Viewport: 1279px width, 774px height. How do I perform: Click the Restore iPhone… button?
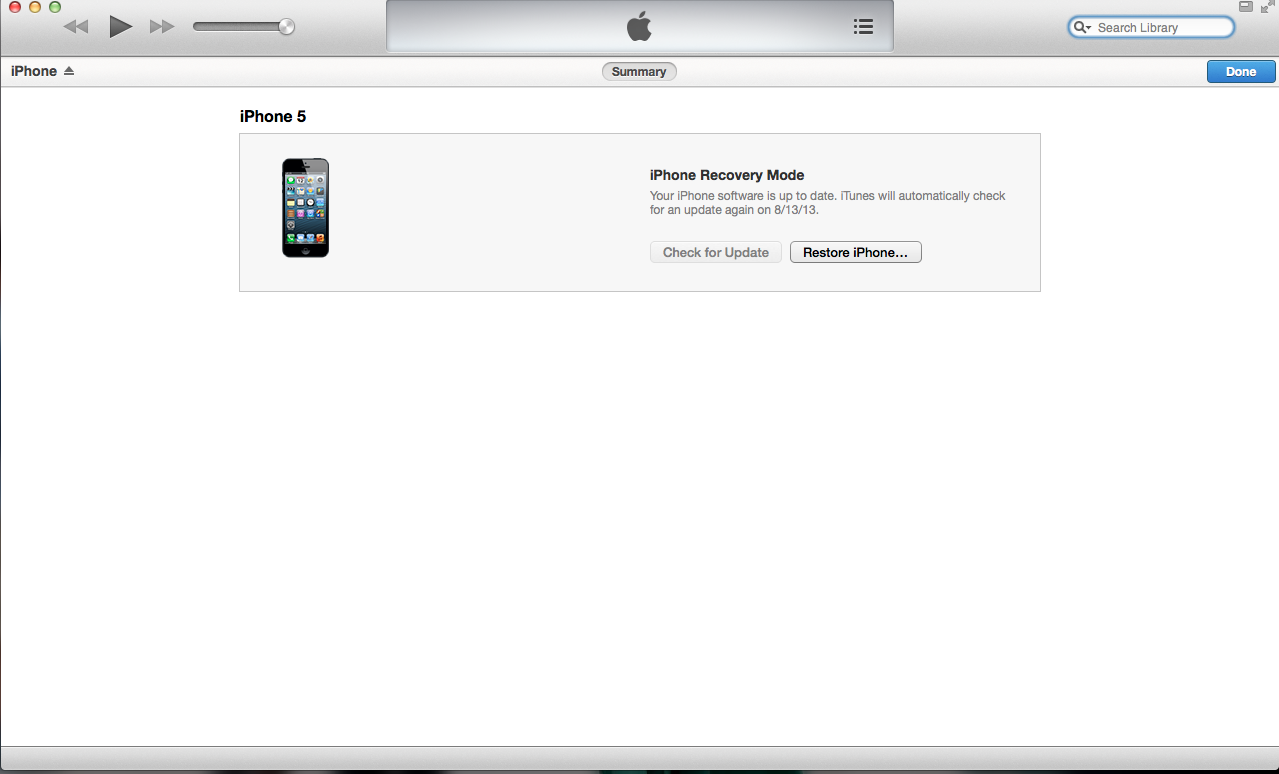pyautogui.click(x=855, y=253)
